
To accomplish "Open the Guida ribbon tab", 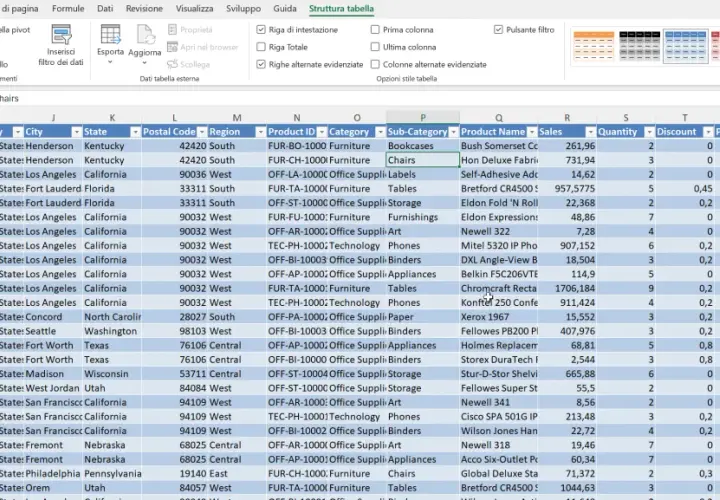I will click(x=285, y=8).
